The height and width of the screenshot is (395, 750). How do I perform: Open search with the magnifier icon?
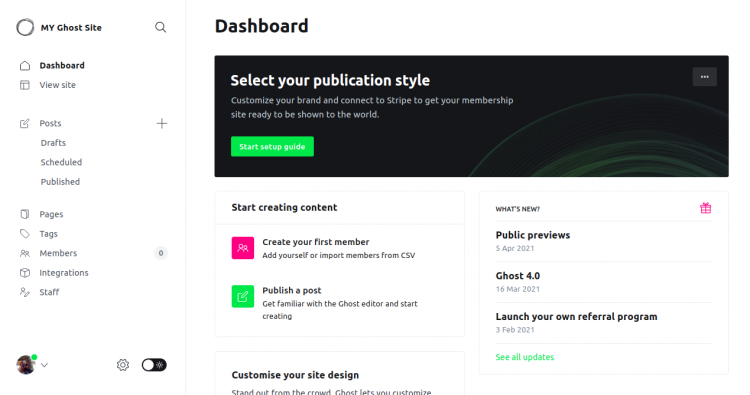click(161, 27)
